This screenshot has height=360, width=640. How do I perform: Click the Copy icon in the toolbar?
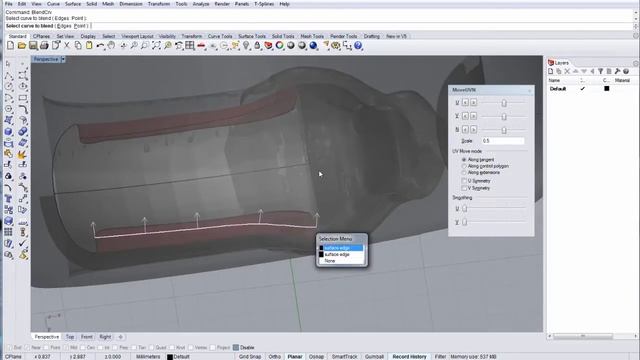[x=78, y=46]
